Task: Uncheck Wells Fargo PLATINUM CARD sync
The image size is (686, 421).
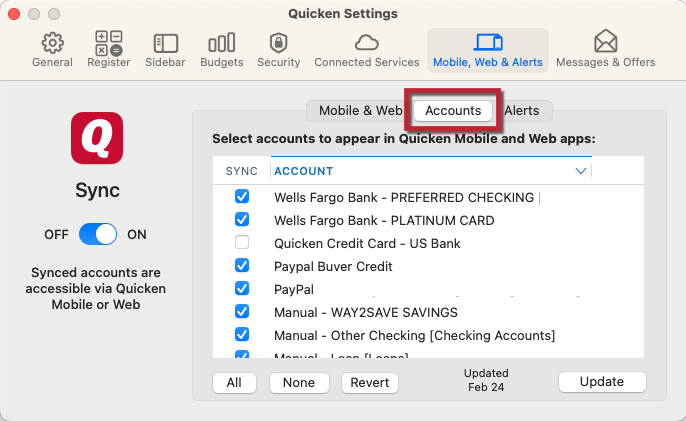Action: coord(242,219)
